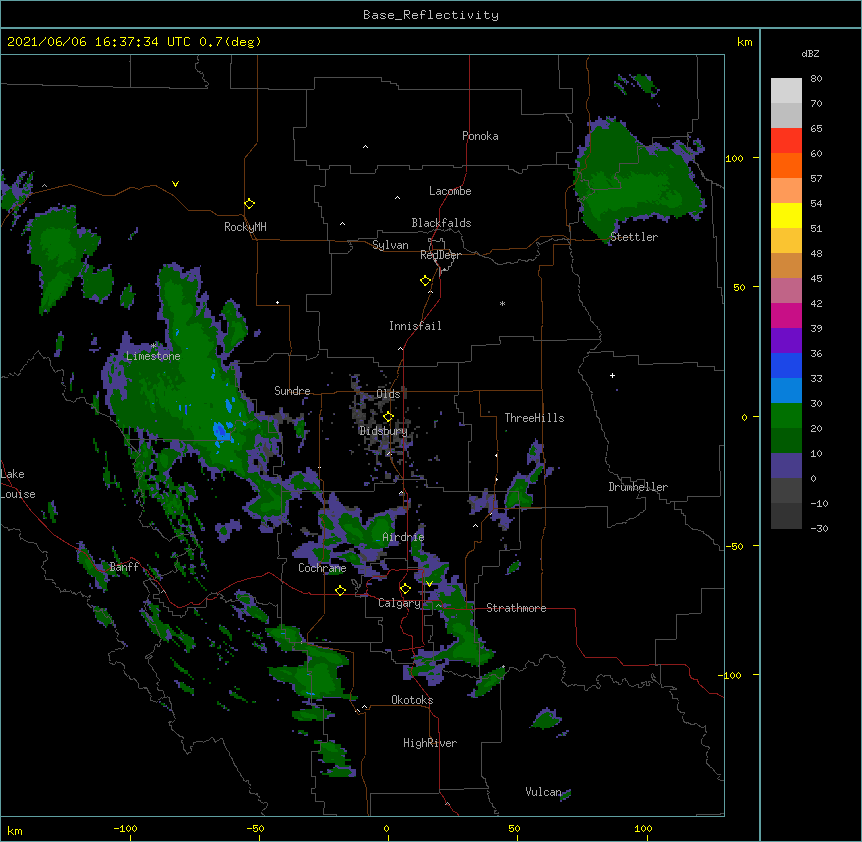862x842 pixels.
Task: Click the yellow diamond marker south of RedDeer
Action: pos(425,281)
